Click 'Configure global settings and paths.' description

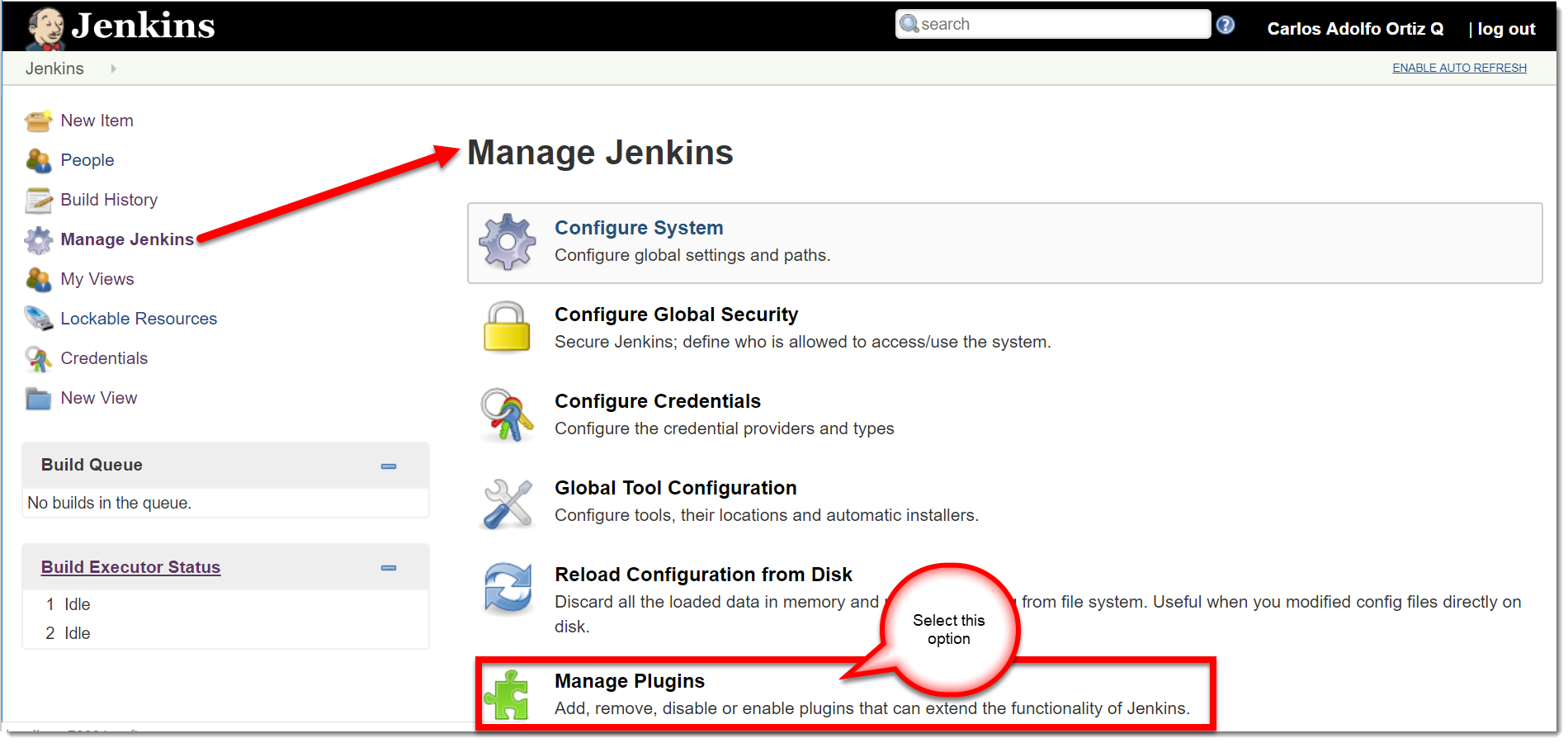692,255
